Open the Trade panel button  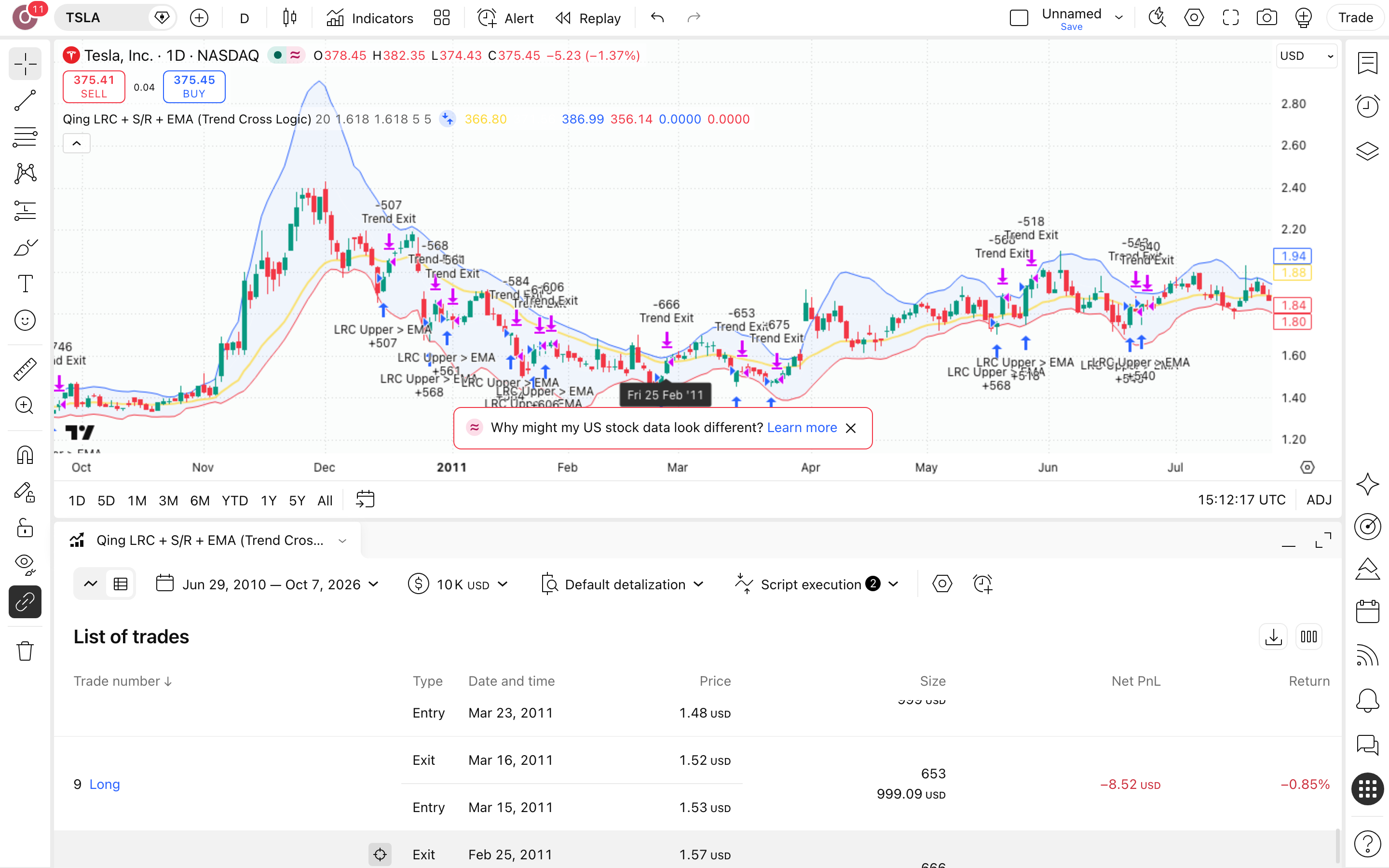pyautogui.click(x=1355, y=18)
